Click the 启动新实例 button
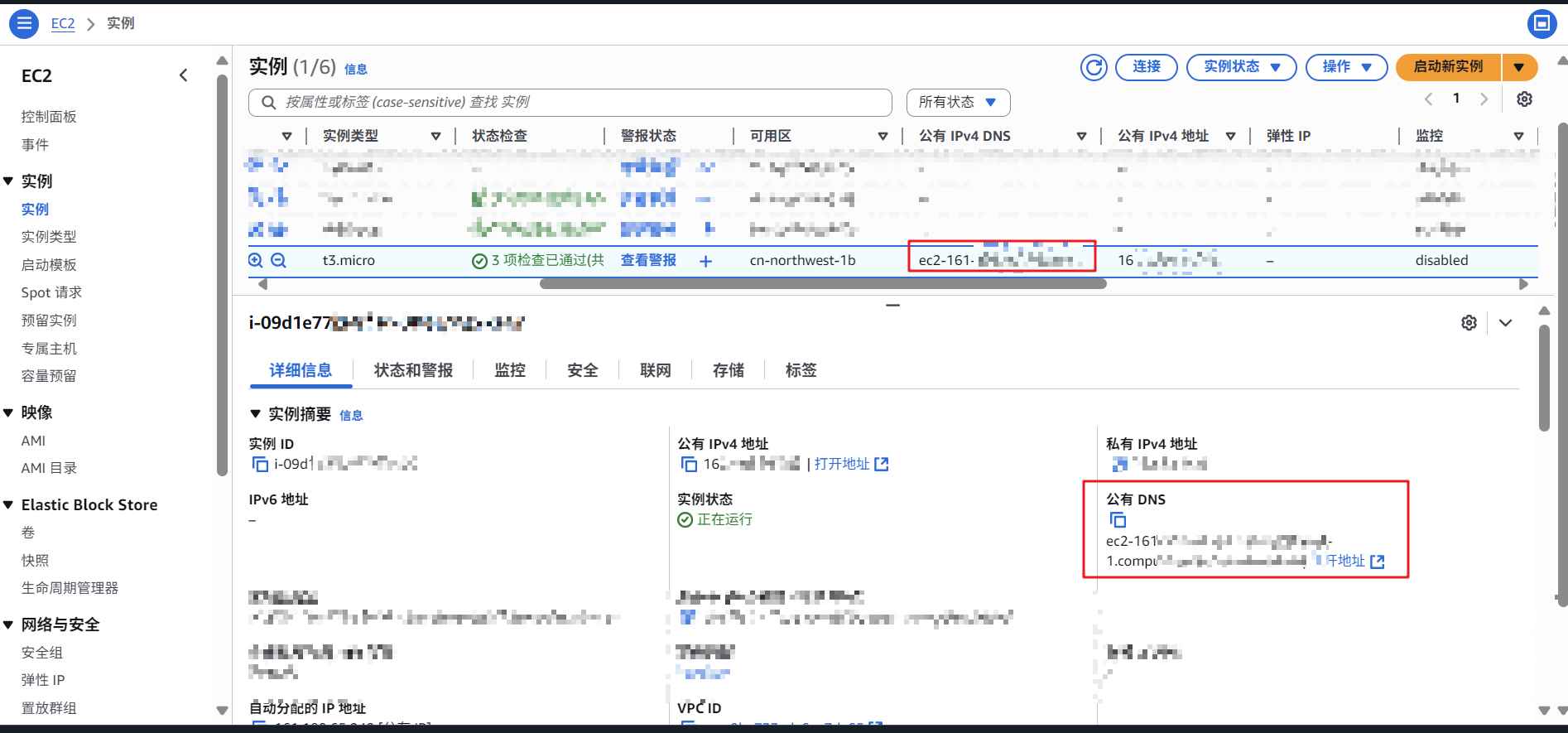The image size is (1568, 733). pos(1449,67)
